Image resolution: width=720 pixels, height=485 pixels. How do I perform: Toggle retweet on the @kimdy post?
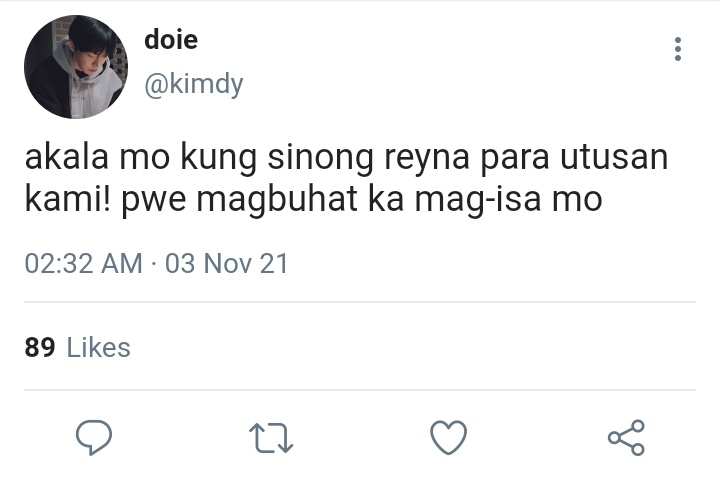pos(271,438)
